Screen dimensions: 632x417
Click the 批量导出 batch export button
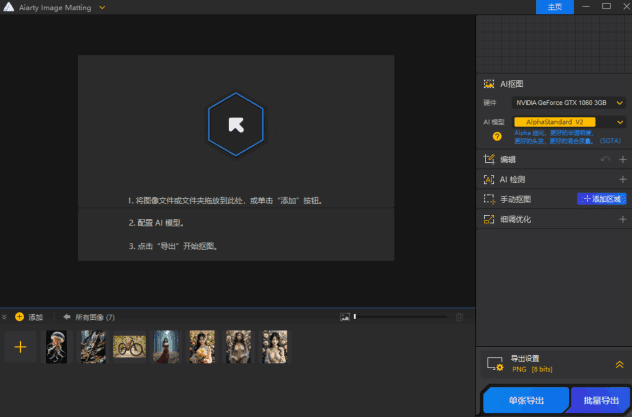point(600,401)
